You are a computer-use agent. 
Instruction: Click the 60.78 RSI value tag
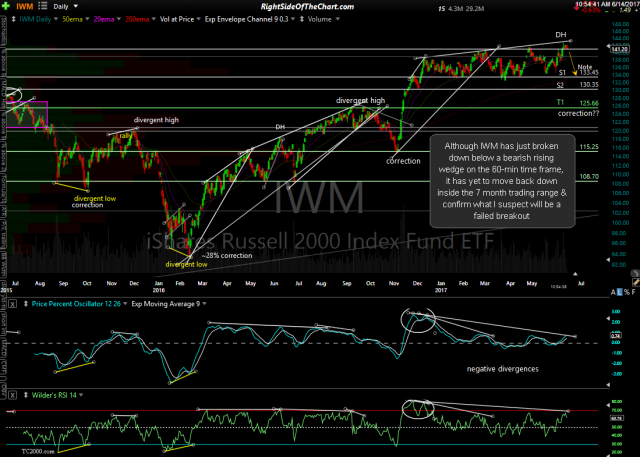pos(616,418)
